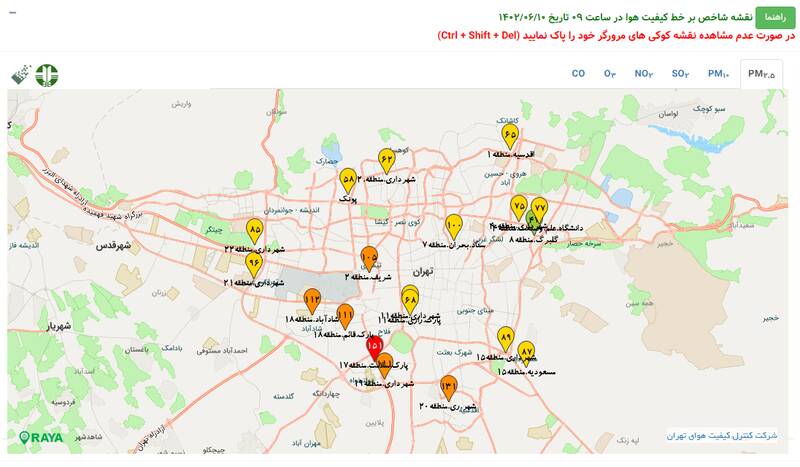The height and width of the screenshot is (467, 800).
Task: Click the round green municipality logo
Action: (x=46, y=76)
